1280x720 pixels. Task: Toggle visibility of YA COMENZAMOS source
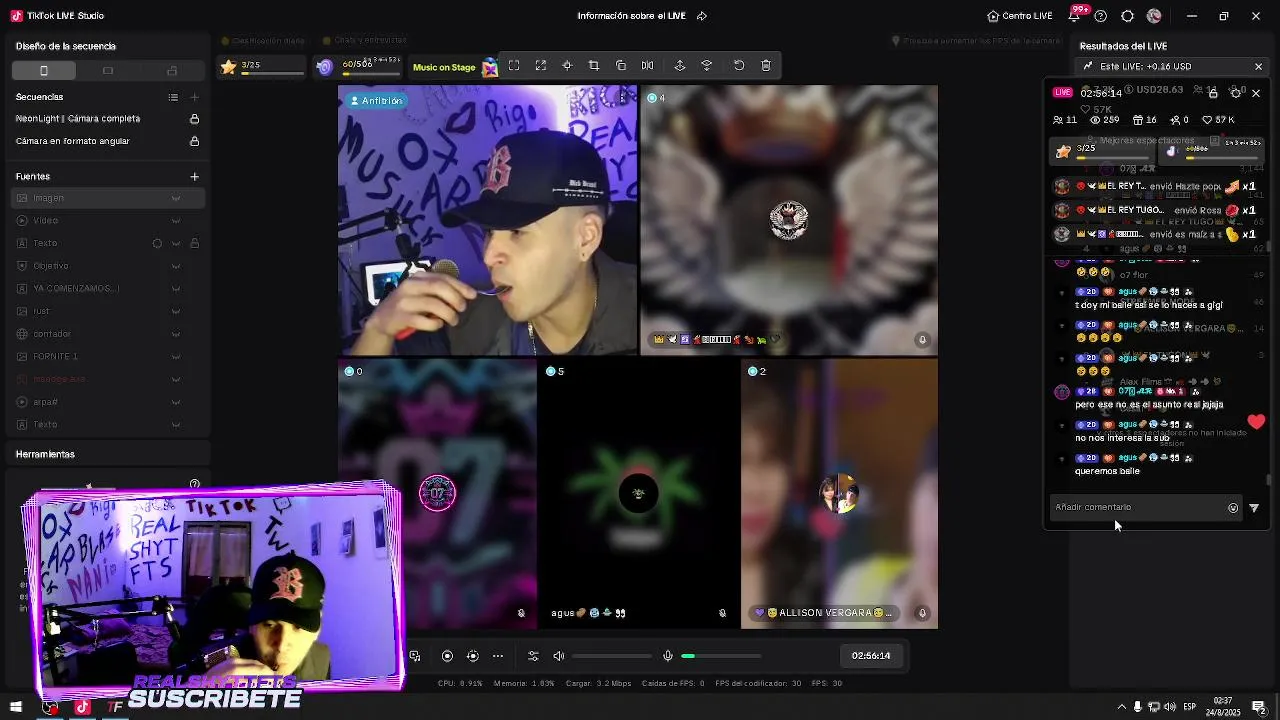(176, 289)
